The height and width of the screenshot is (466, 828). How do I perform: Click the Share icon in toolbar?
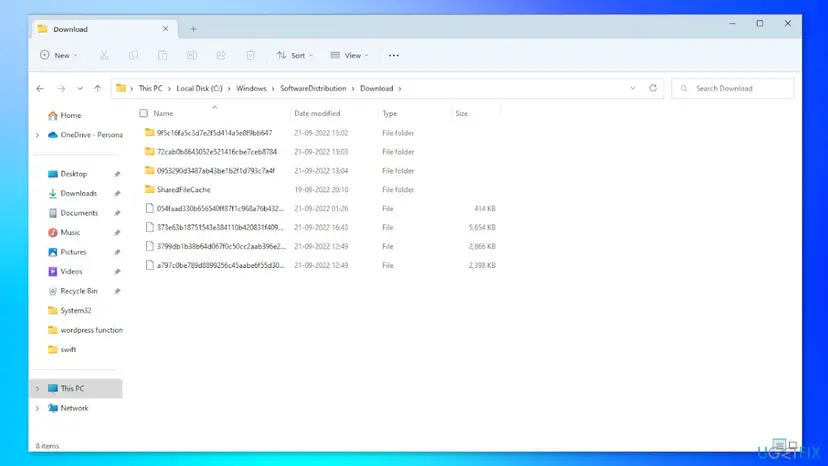pos(221,55)
